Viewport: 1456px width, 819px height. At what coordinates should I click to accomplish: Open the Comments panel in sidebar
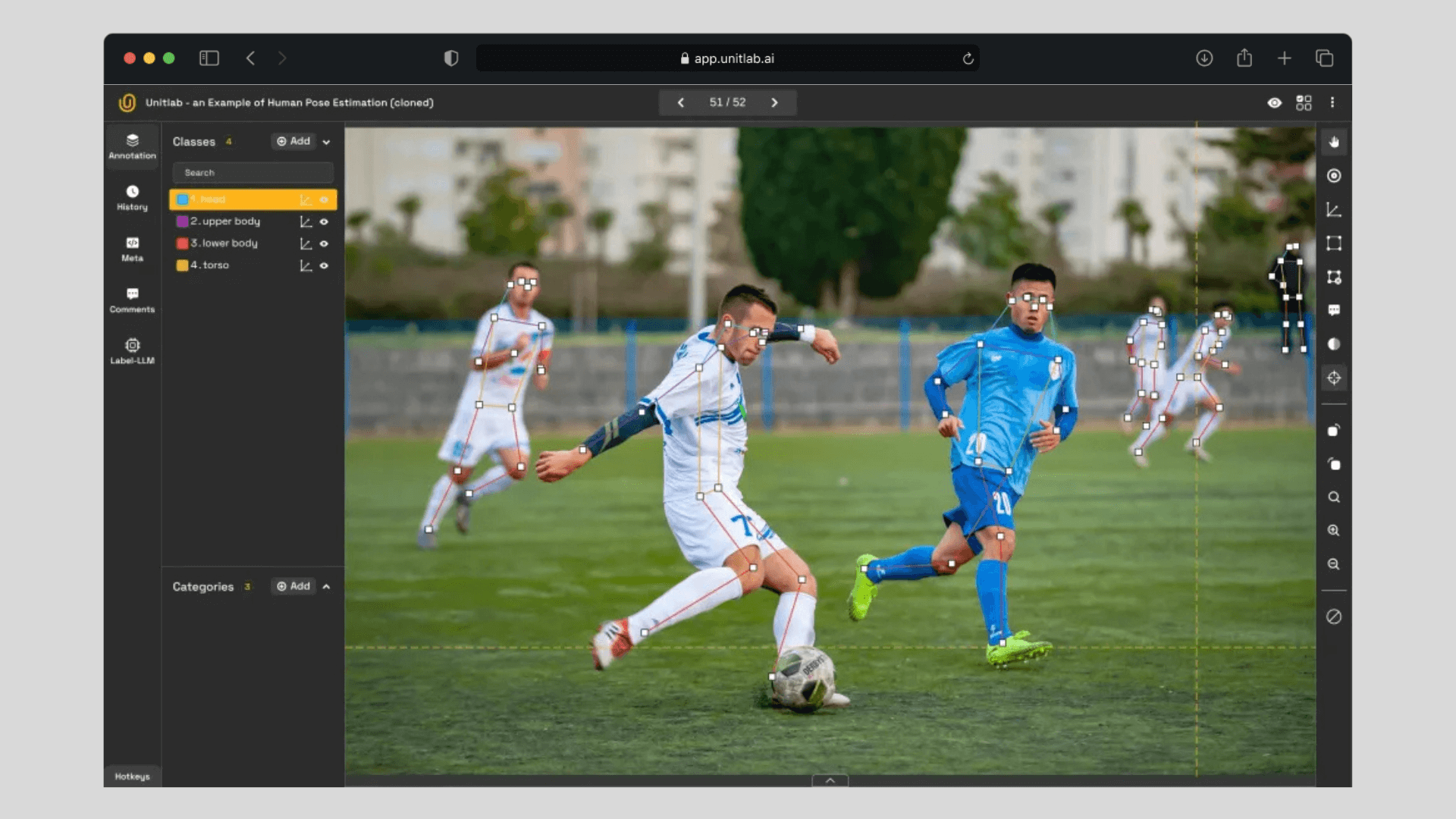tap(132, 300)
